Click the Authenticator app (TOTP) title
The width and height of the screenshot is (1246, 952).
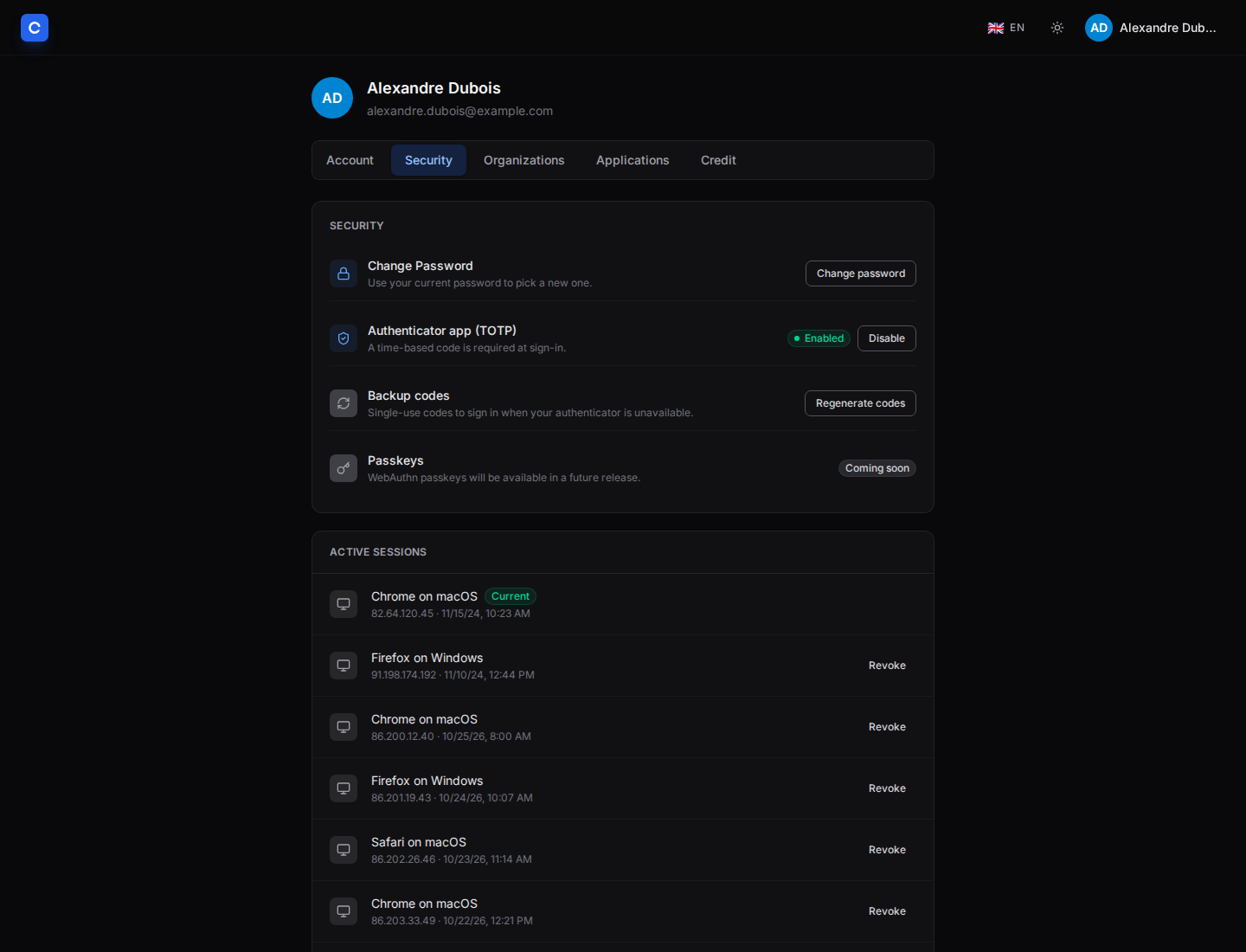pyautogui.click(x=442, y=331)
